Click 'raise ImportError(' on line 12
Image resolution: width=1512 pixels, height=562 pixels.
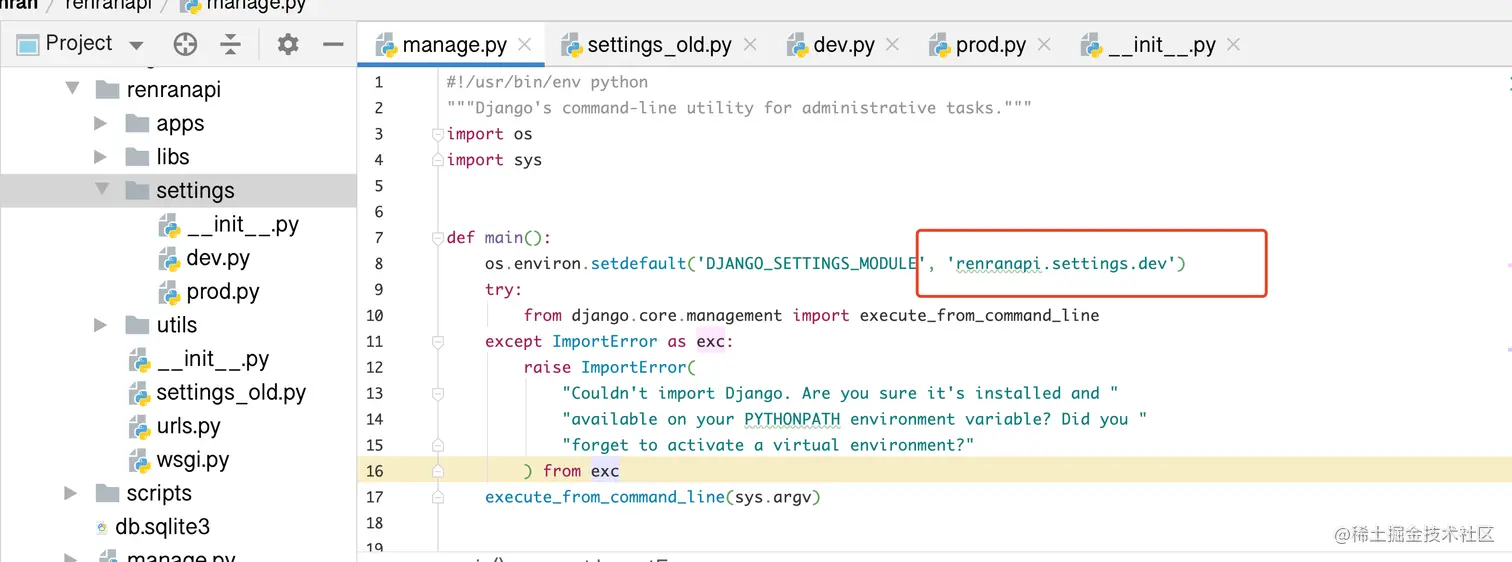point(609,367)
